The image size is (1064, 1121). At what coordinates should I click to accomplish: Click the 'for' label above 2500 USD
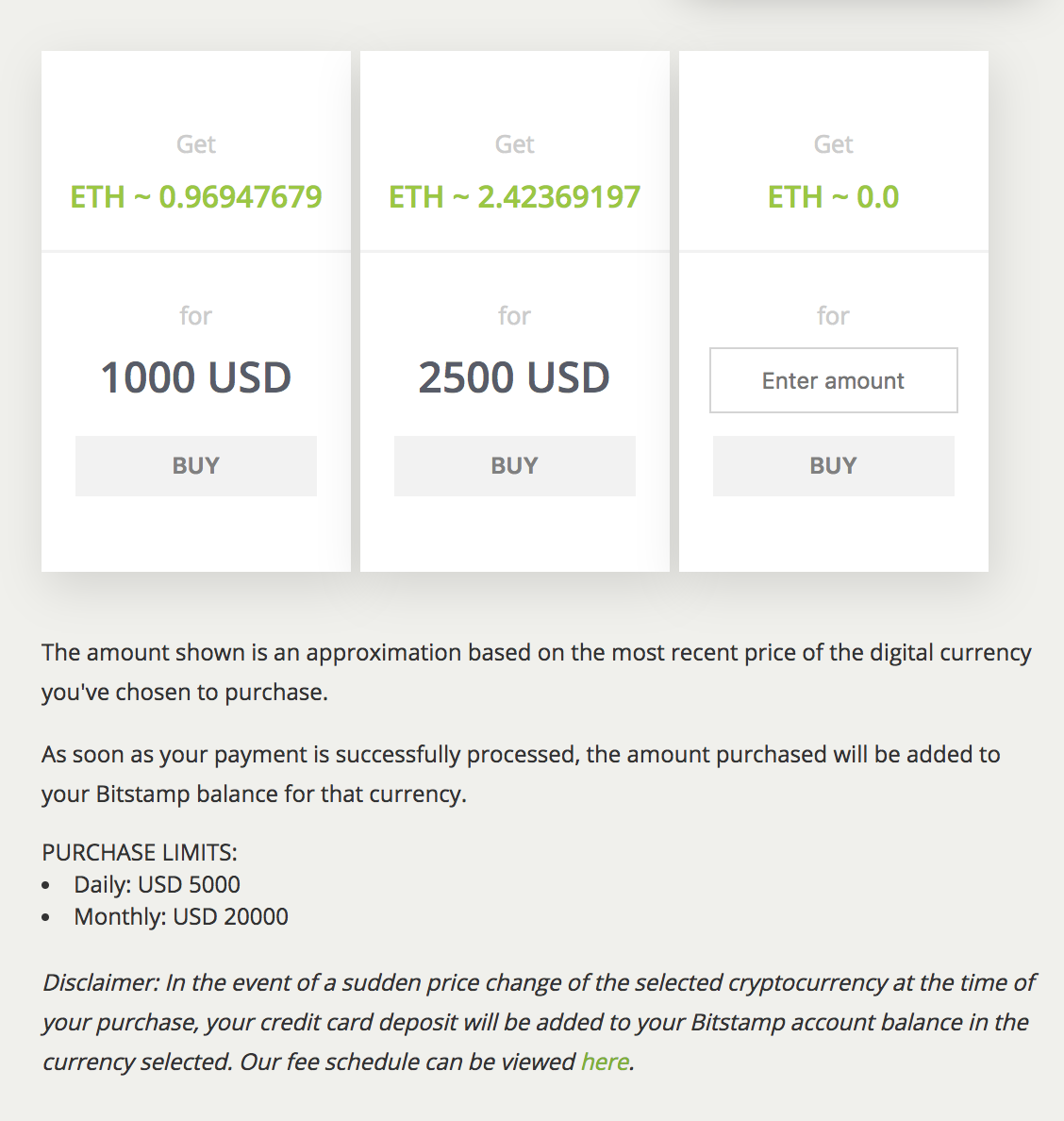coord(514,315)
